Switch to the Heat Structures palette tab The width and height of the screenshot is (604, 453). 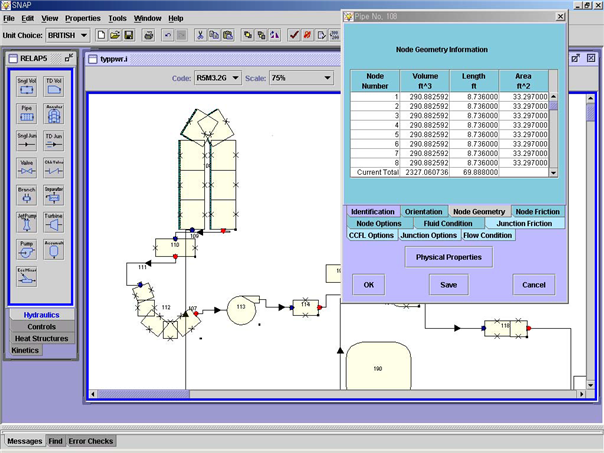pyautogui.click(x=41, y=339)
